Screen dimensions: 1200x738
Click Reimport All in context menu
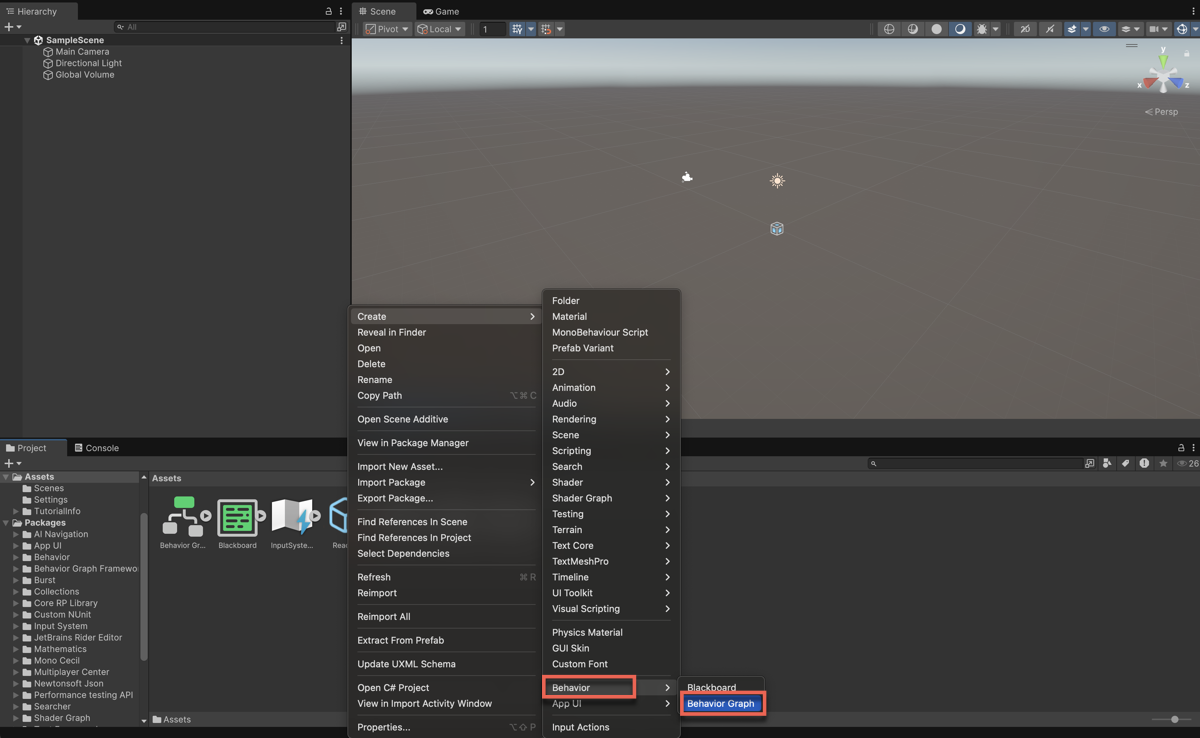coord(384,617)
